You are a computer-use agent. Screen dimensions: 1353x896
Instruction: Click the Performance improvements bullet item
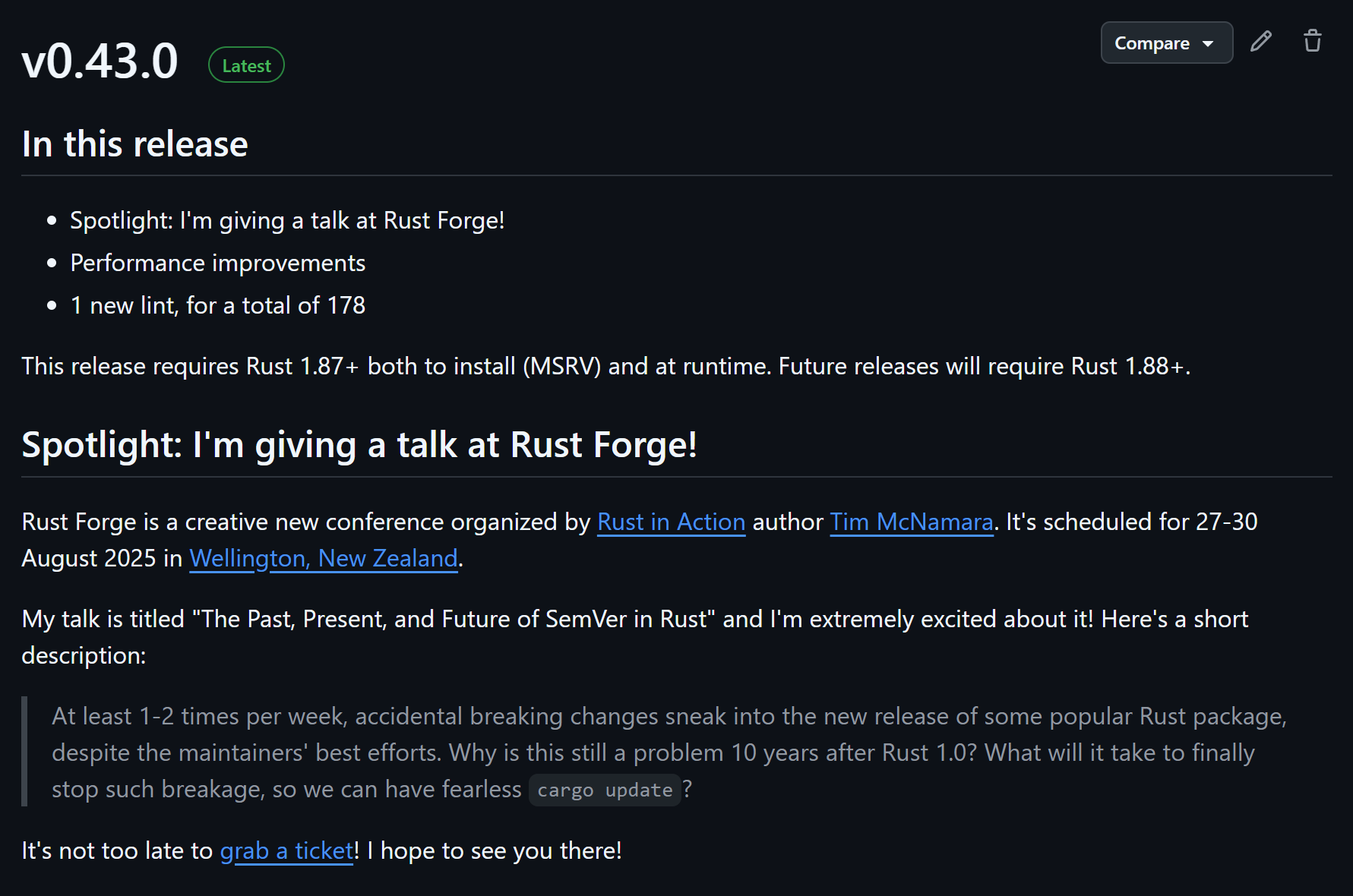click(217, 263)
